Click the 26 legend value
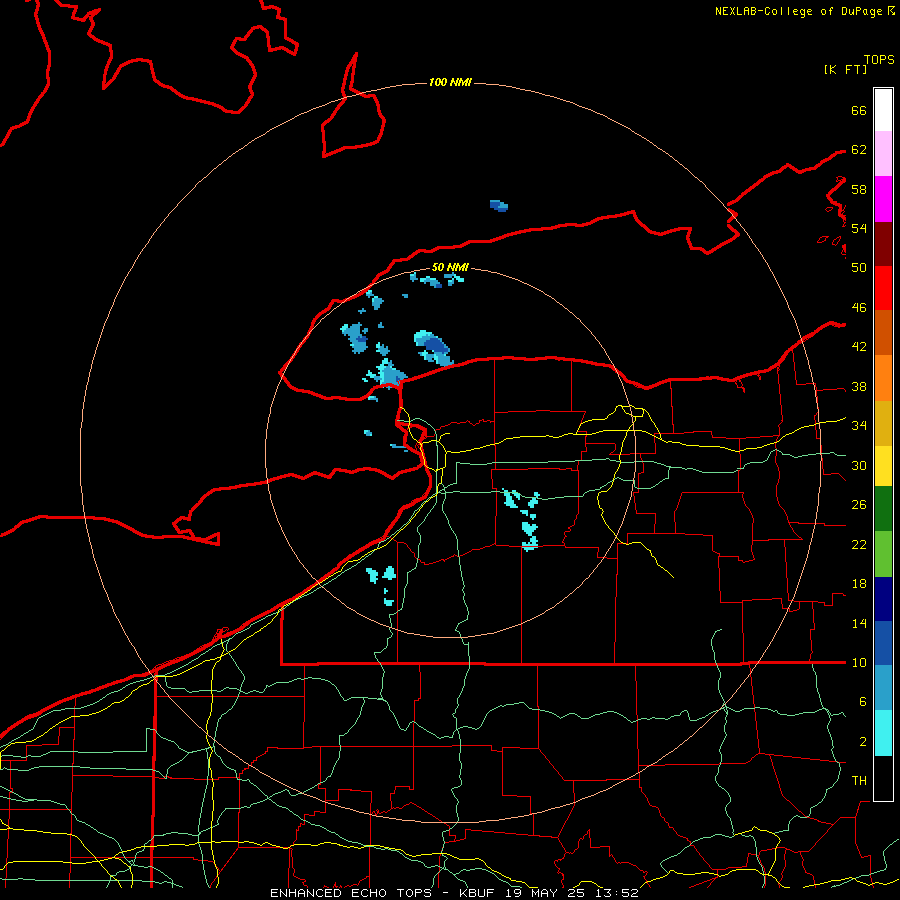Viewport: 900px width, 900px height. click(x=859, y=505)
